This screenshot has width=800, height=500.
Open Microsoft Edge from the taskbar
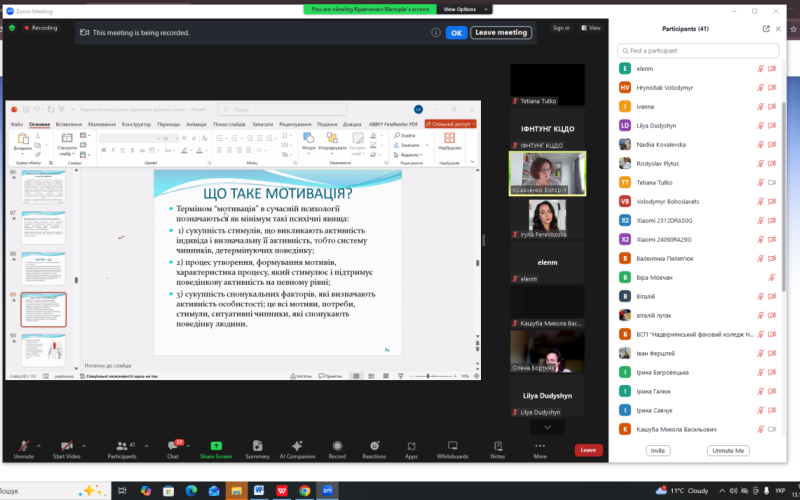coord(191,491)
